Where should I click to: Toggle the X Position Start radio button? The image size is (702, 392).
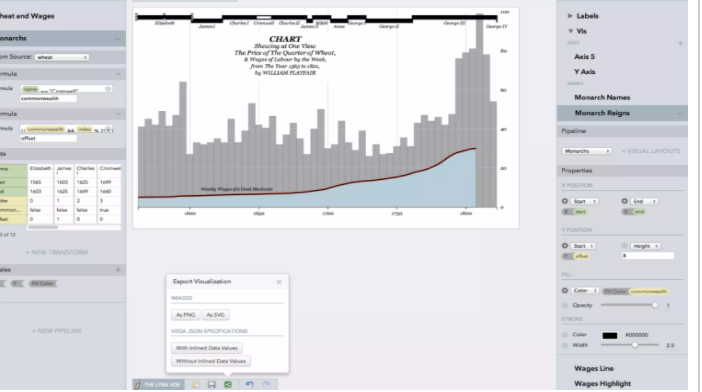click(565, 201)
